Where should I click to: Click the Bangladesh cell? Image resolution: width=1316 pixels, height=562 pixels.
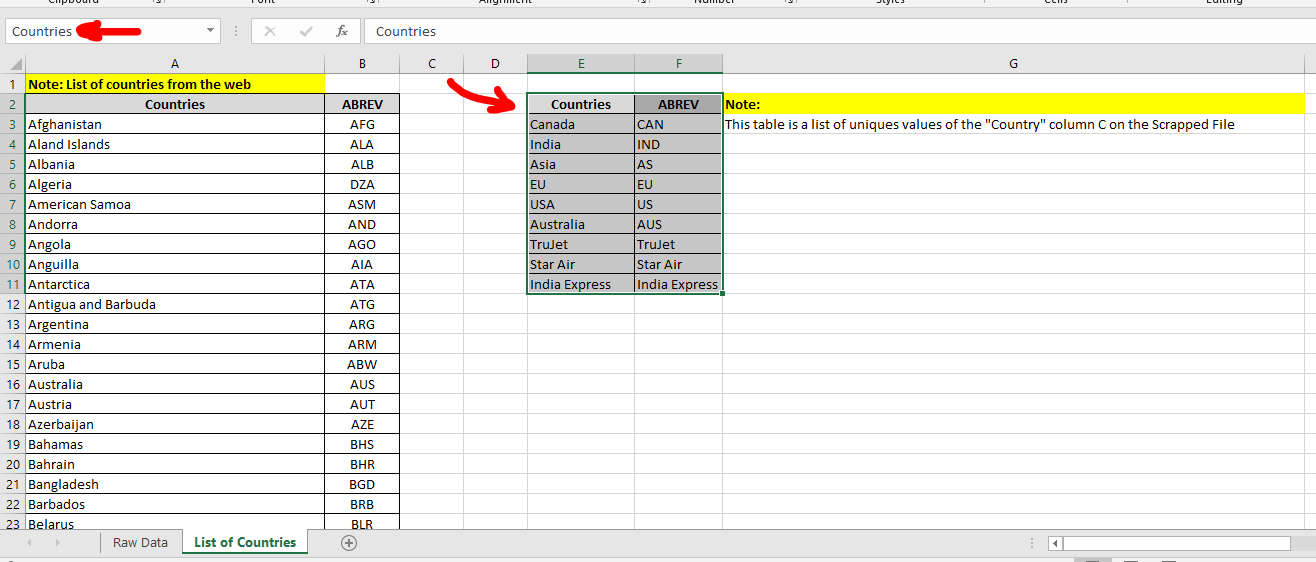click(175, 484)
